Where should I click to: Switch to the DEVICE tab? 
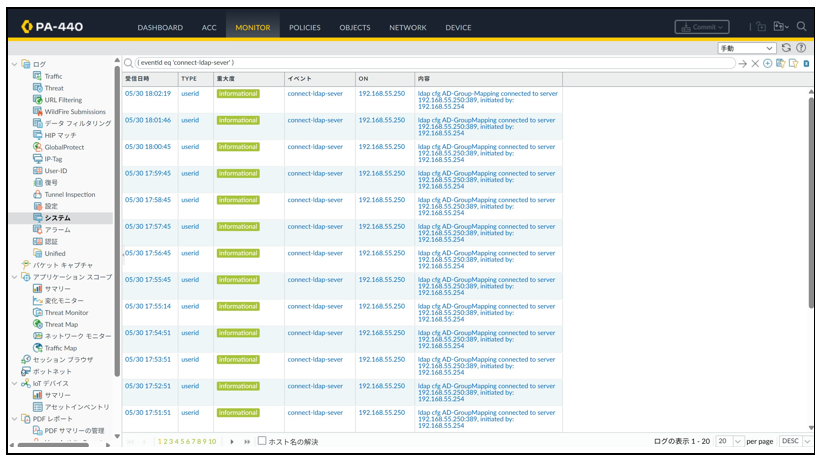click(458, 28)
